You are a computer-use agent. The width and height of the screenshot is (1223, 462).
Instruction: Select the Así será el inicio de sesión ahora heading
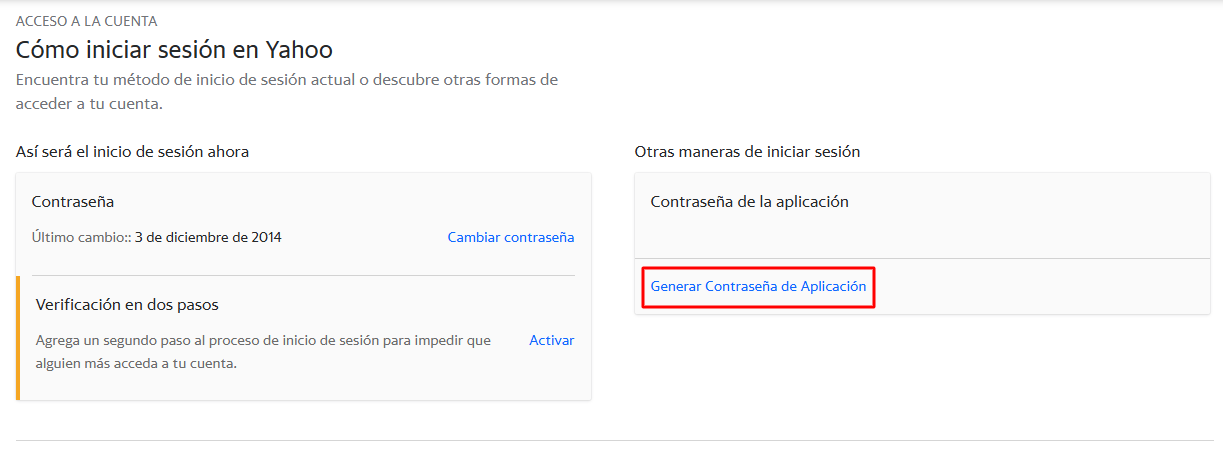tap(132, 152)
